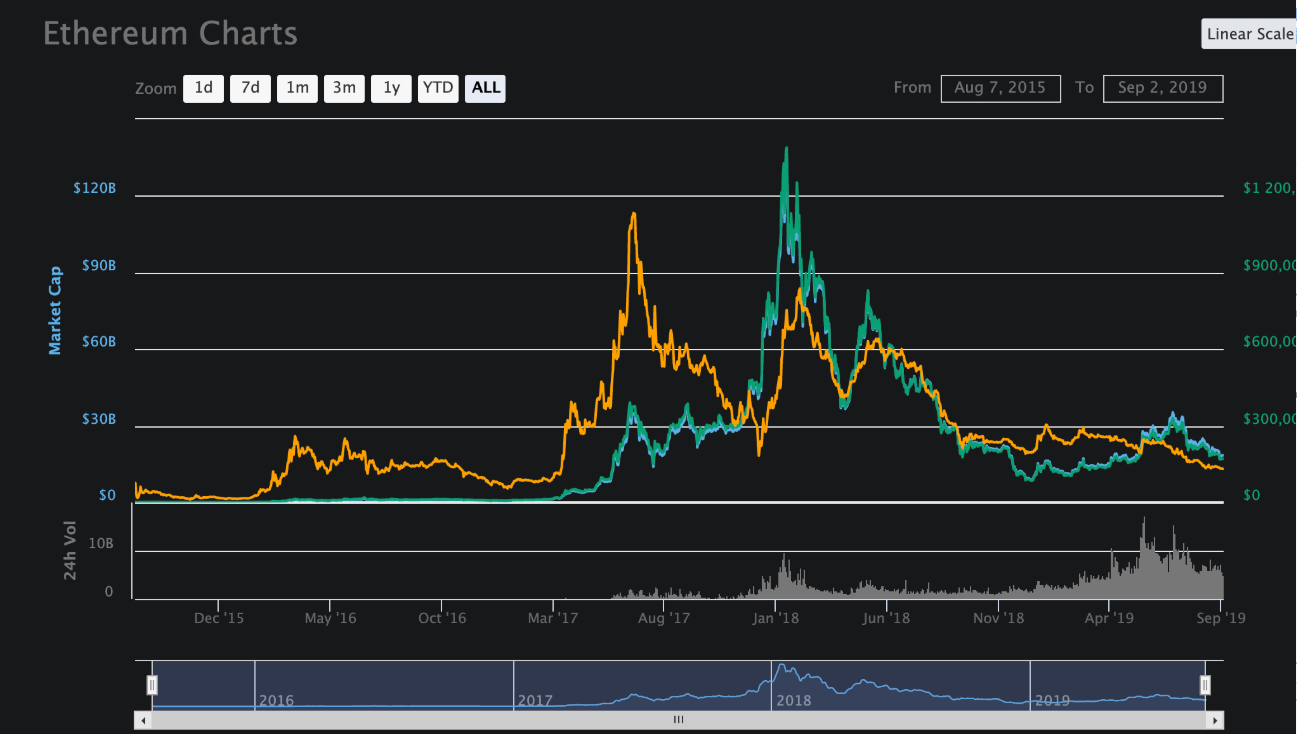
Task: Click the $300,00 right axis value
Action: [1269, 420]
